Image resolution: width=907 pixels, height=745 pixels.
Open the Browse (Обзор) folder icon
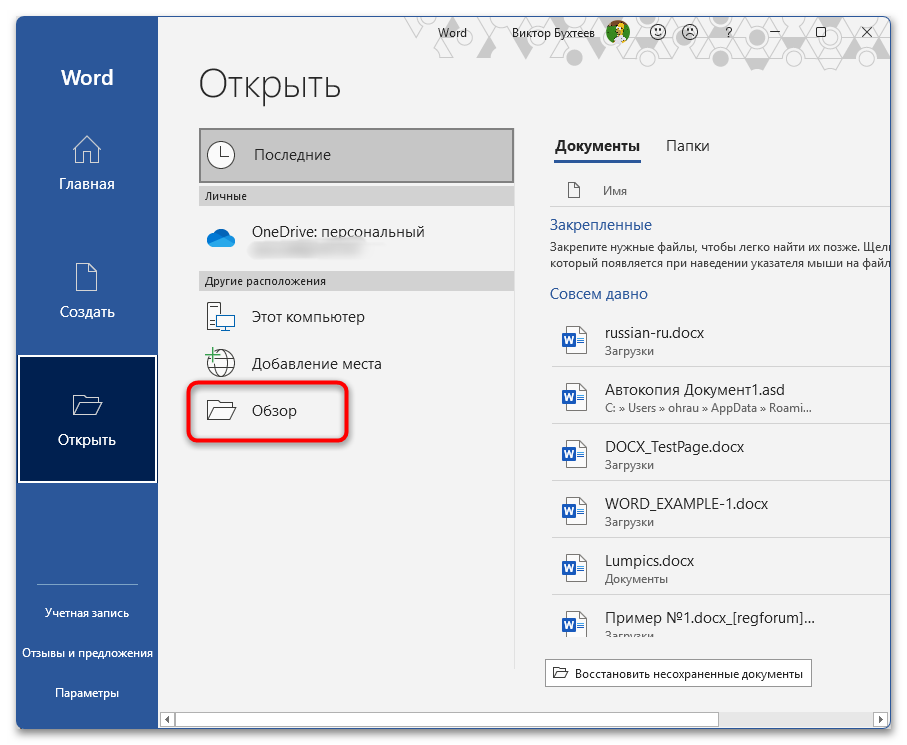[x=220, y=410]
